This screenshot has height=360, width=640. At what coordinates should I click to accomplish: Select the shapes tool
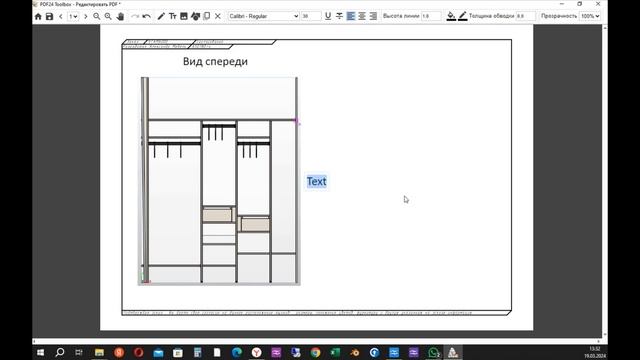tap(196, 16)
